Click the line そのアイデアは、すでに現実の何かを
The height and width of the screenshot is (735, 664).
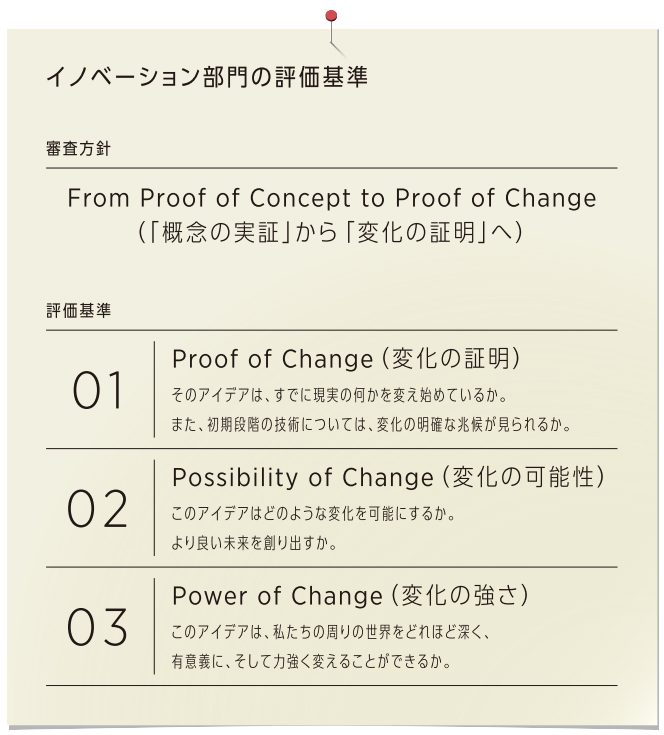pyautogui.click(x=340, y=395)
